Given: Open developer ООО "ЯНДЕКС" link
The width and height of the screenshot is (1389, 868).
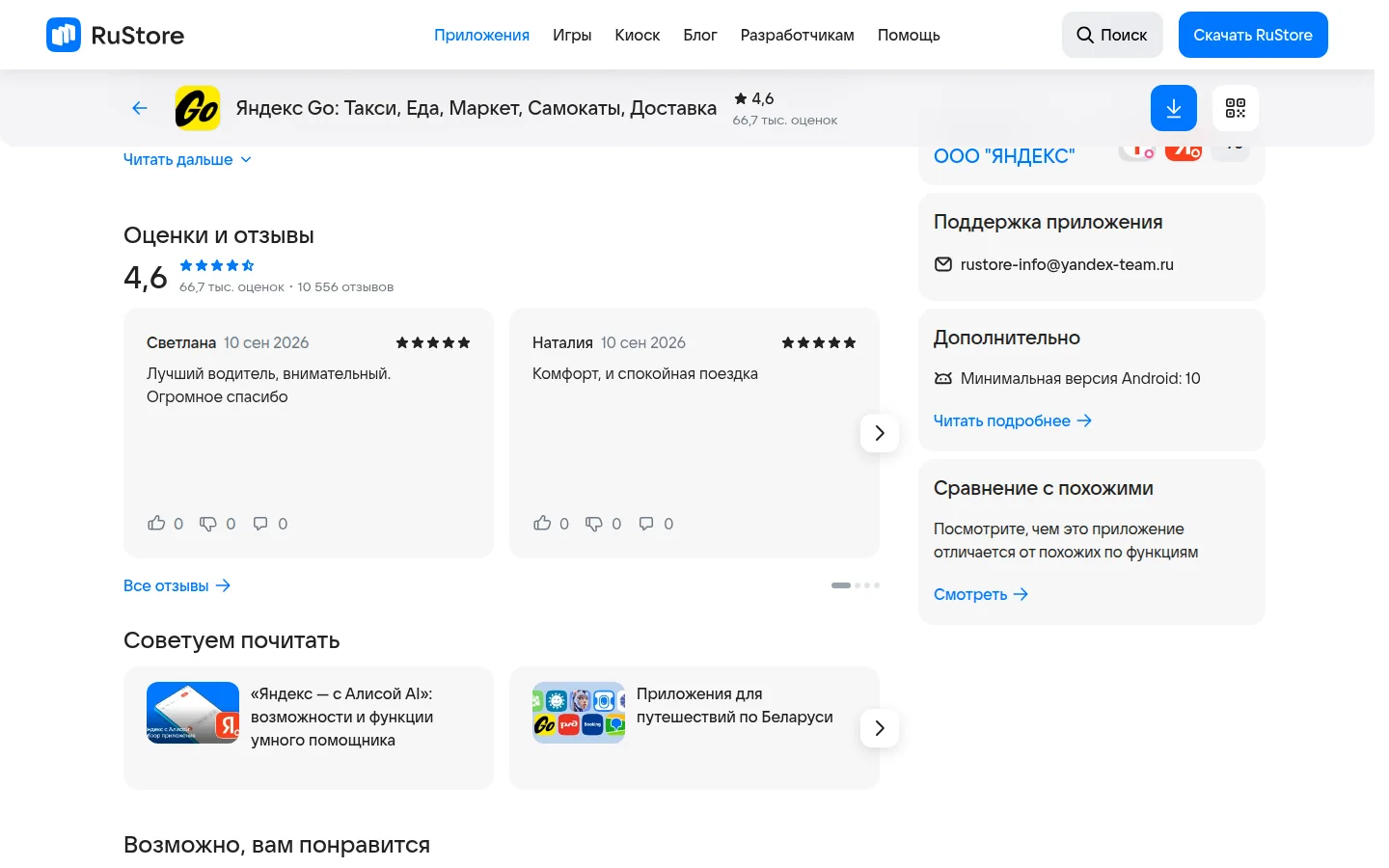Looking at the screenshot, I should (x=1004, y=156).
